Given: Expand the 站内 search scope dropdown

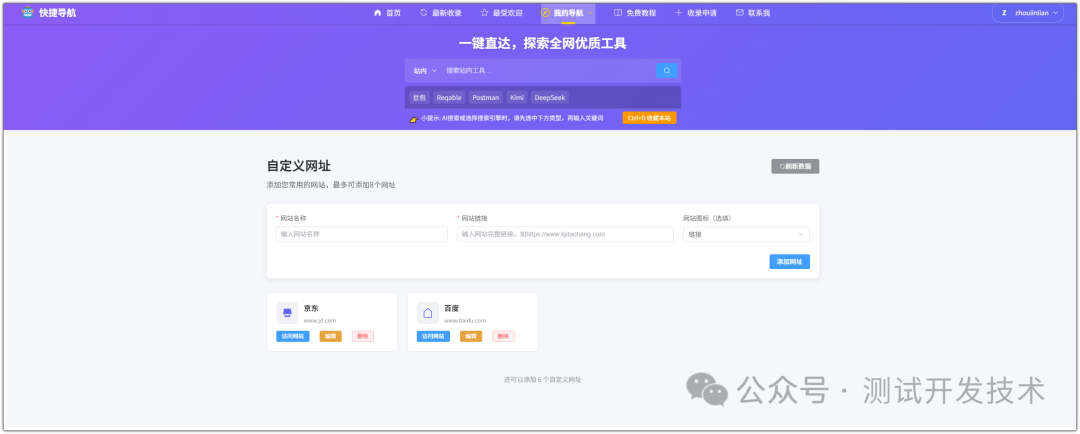Looking at the screenshot, I should (425, 71).
